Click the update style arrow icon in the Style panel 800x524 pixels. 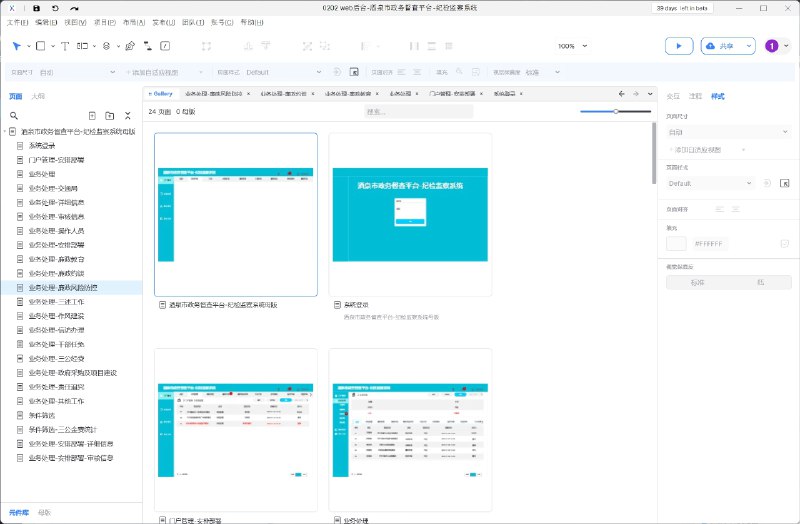click(x=767, y=183)
